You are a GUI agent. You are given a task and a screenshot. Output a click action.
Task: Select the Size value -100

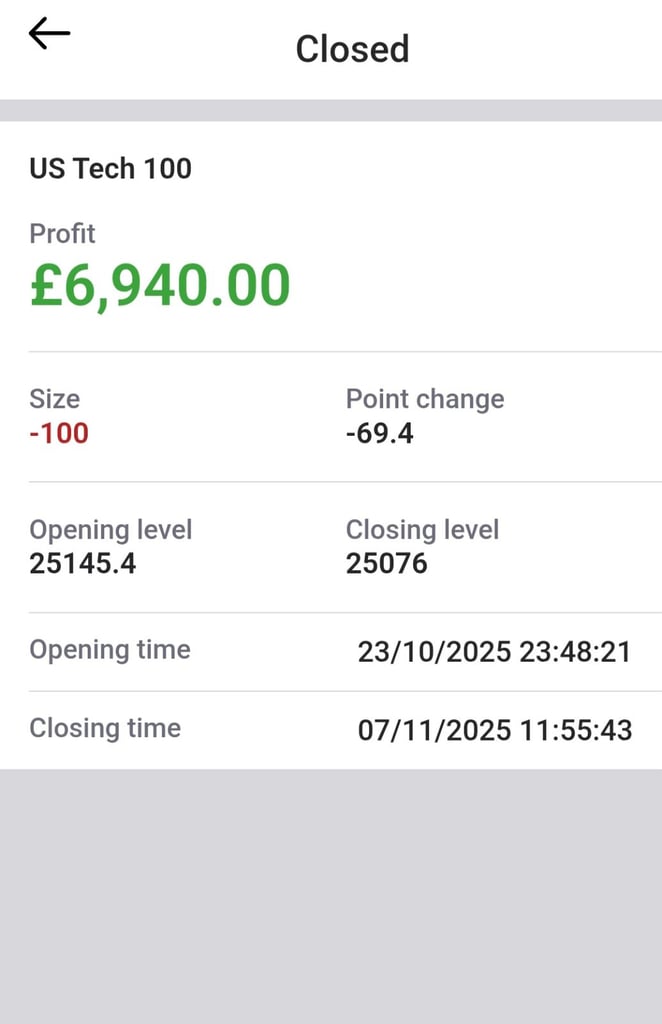[x=57, y=433]
